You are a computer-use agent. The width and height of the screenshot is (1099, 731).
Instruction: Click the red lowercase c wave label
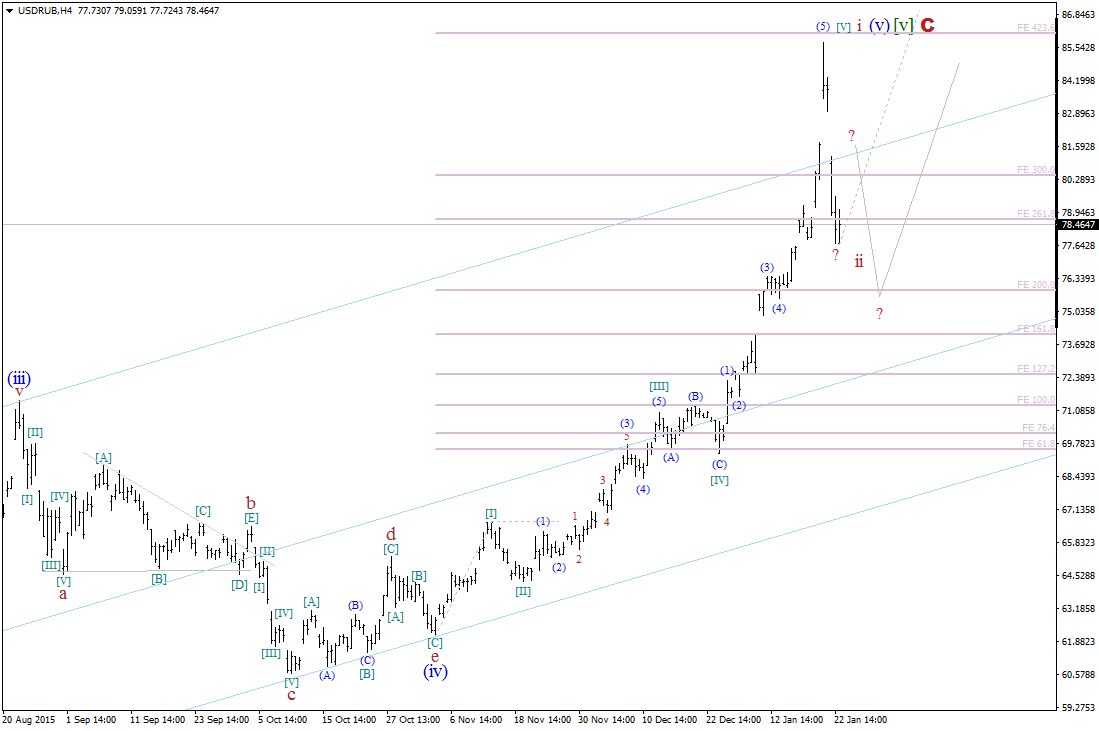coord(292,695)
